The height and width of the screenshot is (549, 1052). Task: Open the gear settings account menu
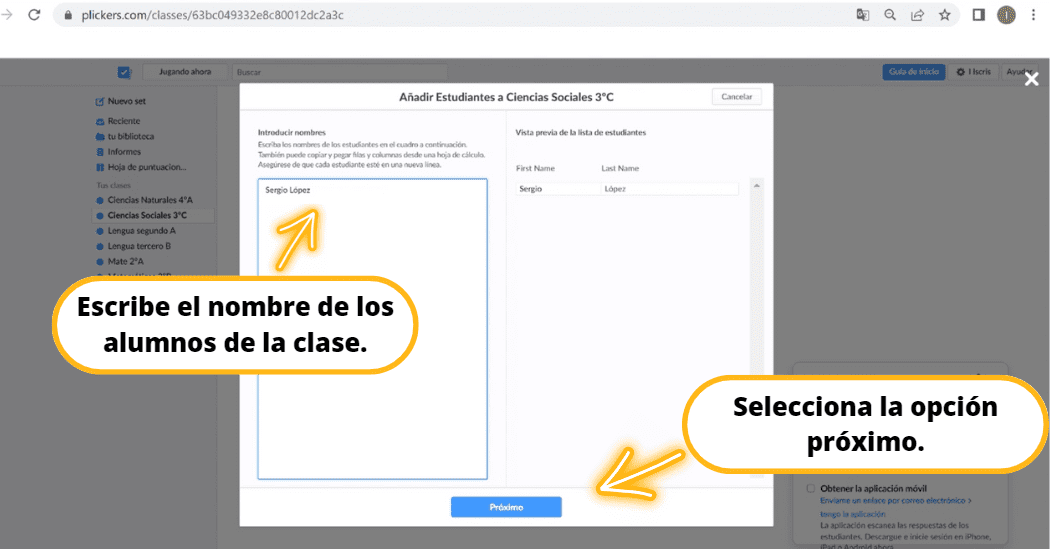tap(974, 72)
